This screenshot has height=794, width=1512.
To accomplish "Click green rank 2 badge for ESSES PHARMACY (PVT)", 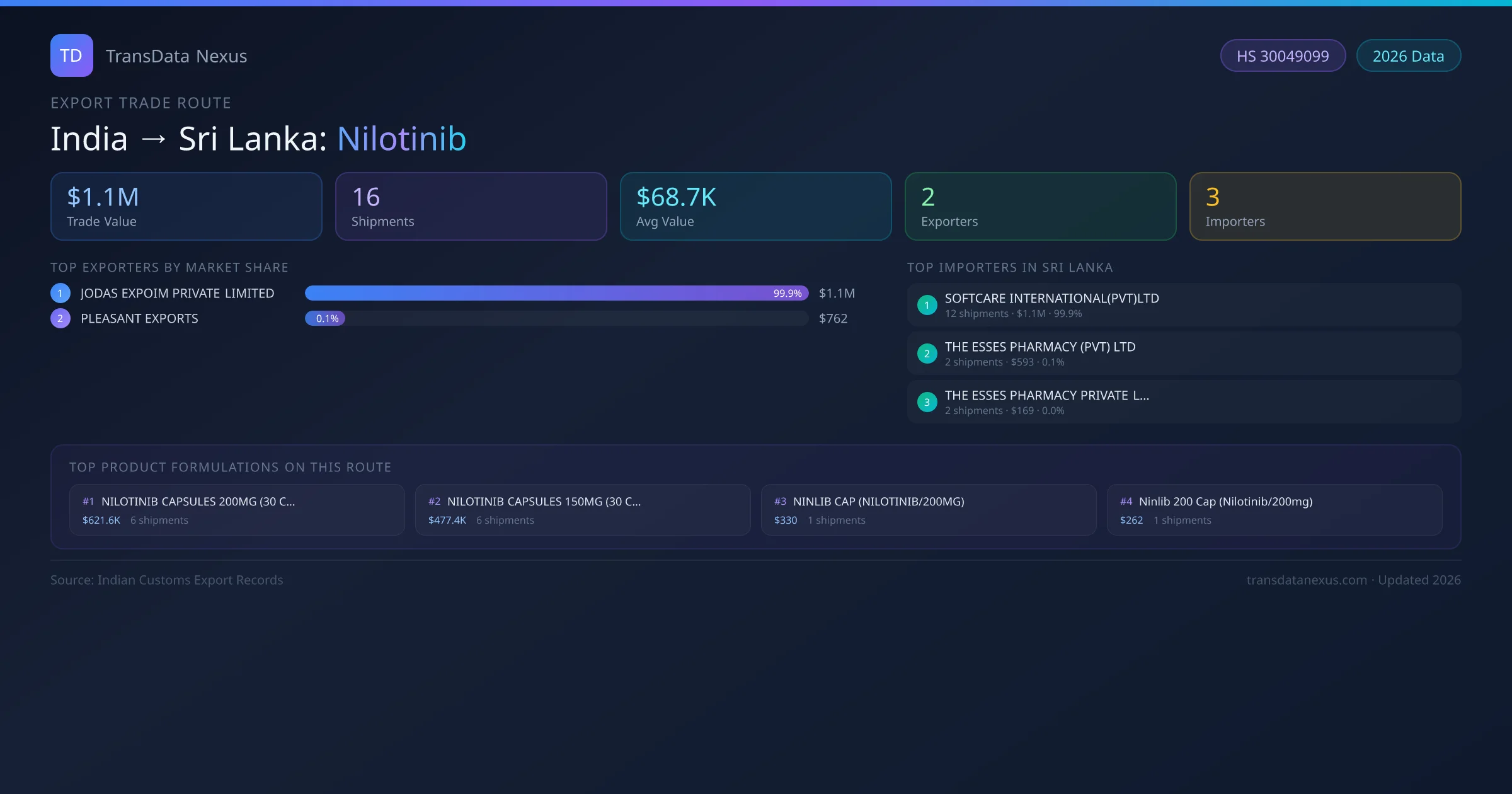I will tap(927, 354).
